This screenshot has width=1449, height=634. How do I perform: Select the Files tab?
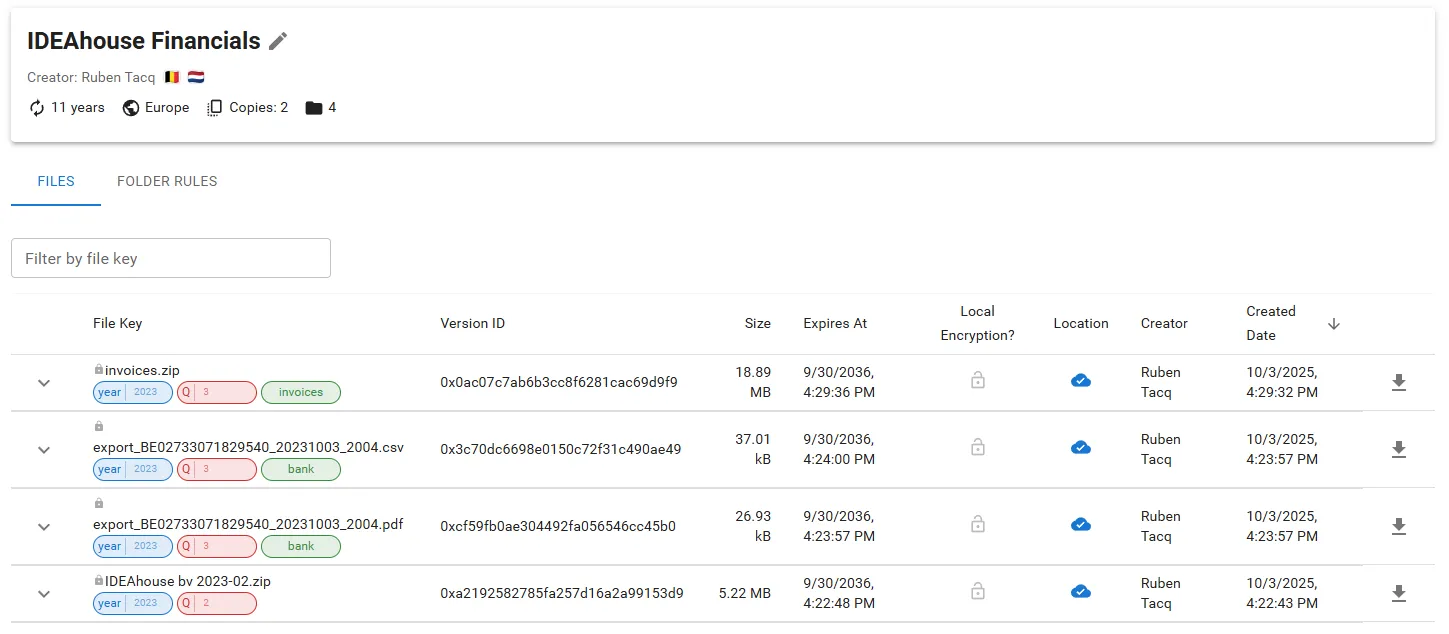tap(56, 181)
